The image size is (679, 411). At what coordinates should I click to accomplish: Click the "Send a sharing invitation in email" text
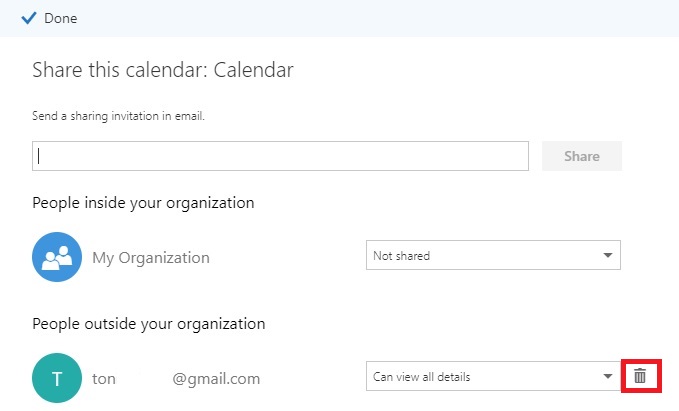click(118, 116)
